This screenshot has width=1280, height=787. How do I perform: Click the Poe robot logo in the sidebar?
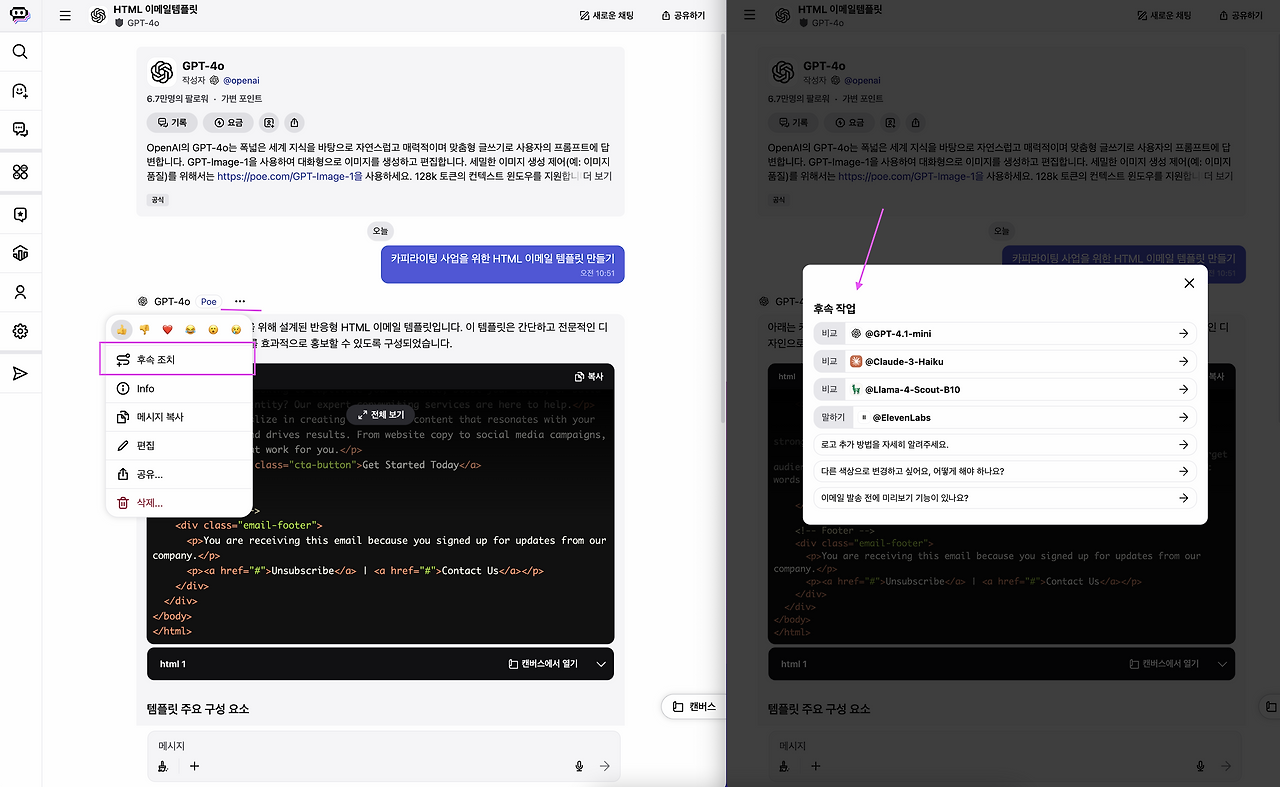tap(20, 15)
